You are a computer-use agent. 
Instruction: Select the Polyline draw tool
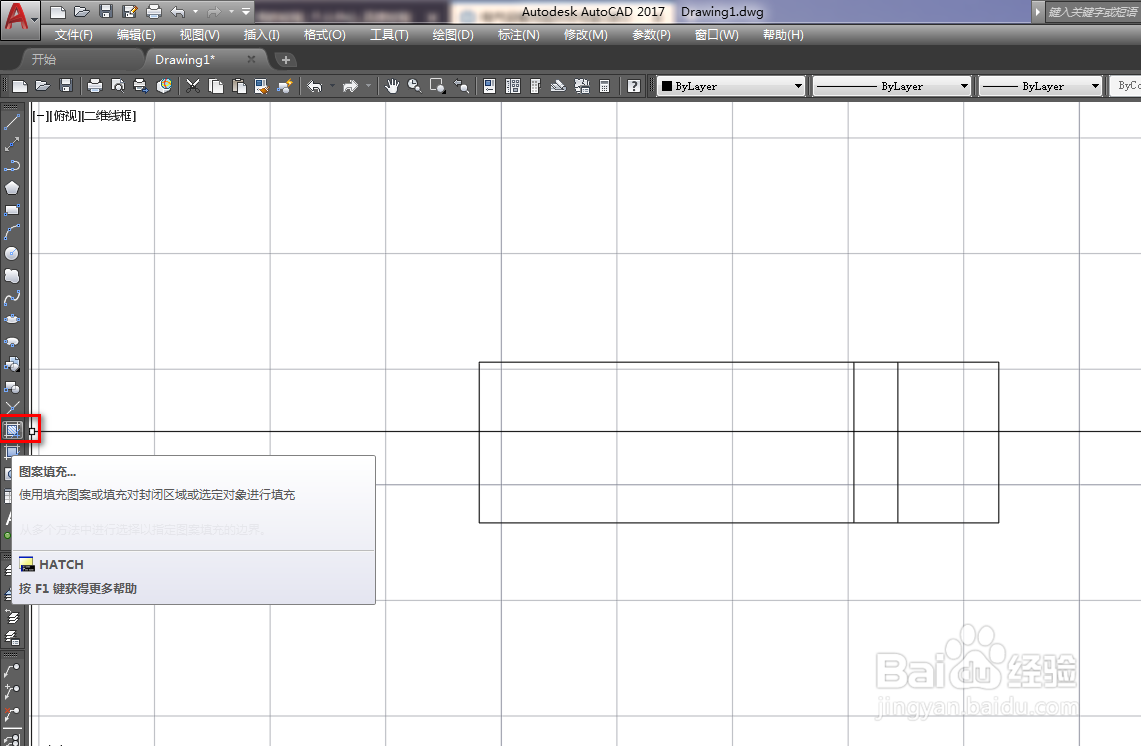(x=12, y=166)
